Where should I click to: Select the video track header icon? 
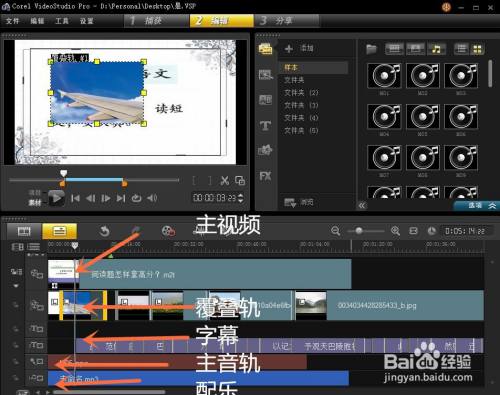pyautogui.click(x=37, y=274)
